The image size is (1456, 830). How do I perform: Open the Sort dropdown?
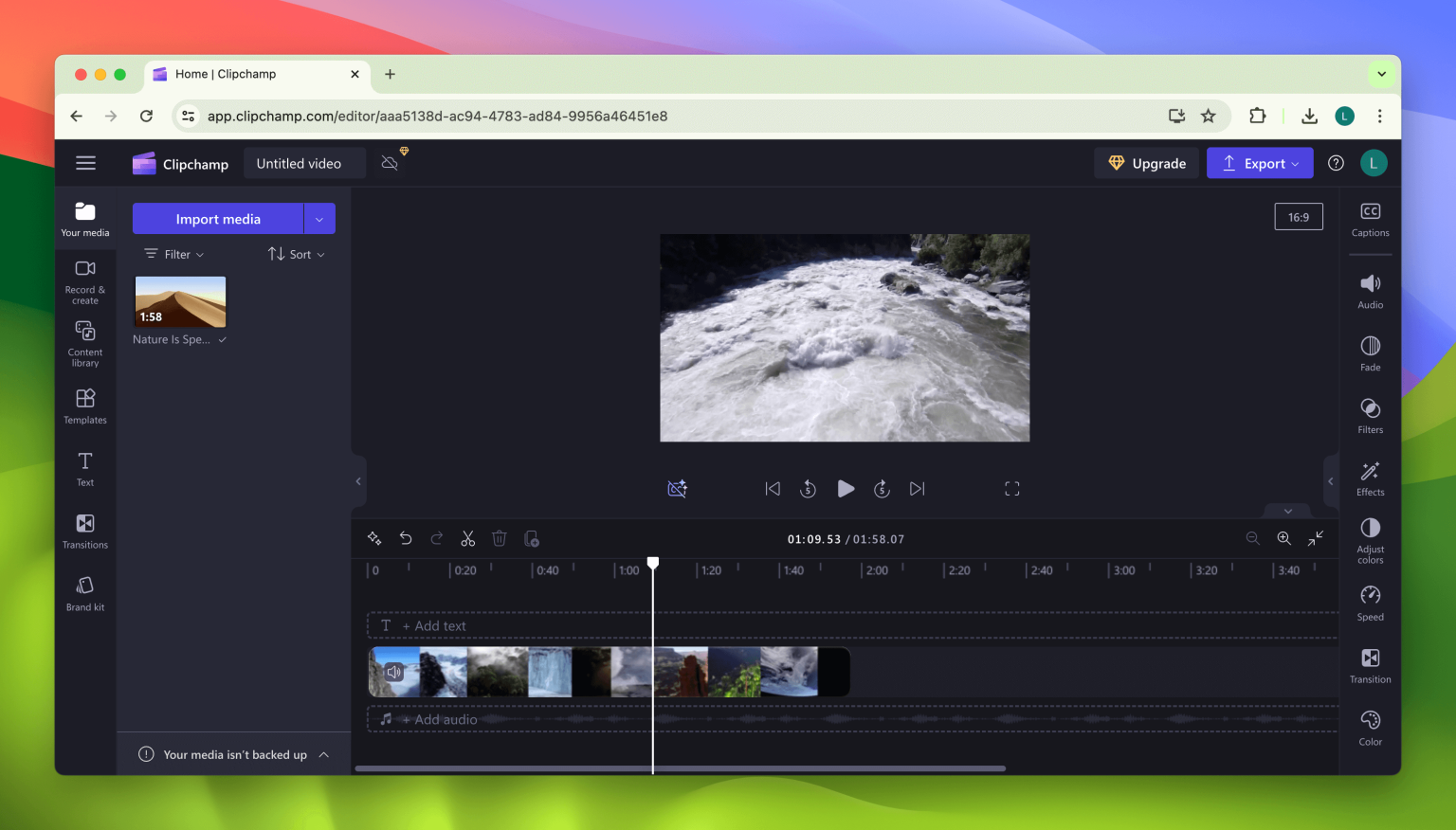coord(296,253)
